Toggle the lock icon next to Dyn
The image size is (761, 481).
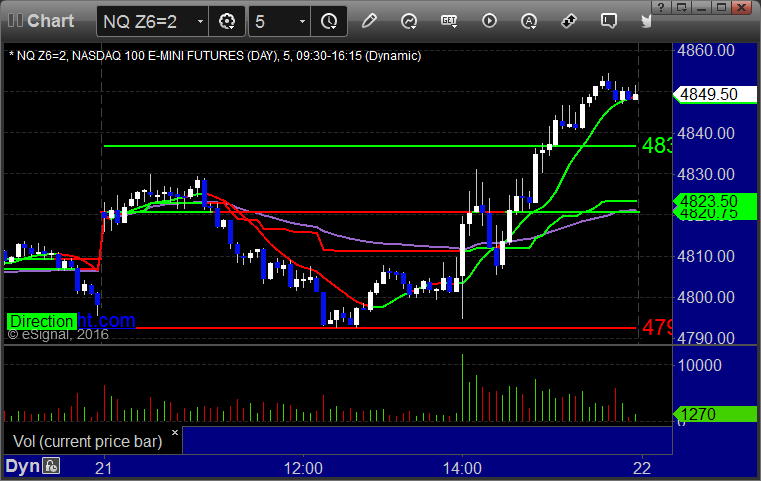pos(51,466)
